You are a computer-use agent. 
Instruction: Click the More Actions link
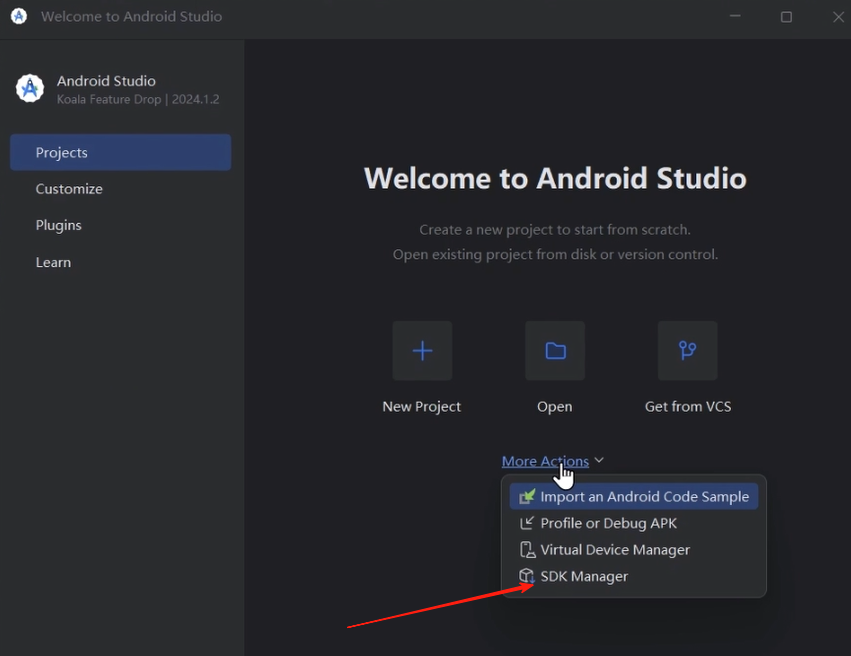pos(545,461)
